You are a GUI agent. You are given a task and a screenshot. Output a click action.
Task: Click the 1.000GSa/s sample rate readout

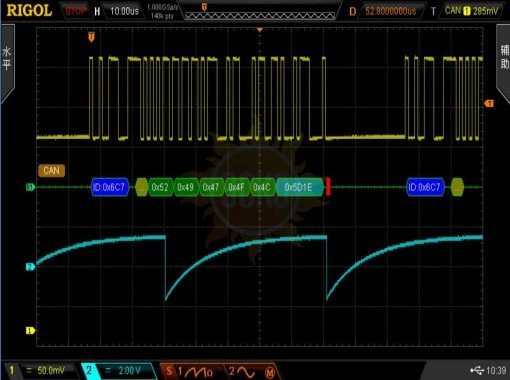(162, 7)
